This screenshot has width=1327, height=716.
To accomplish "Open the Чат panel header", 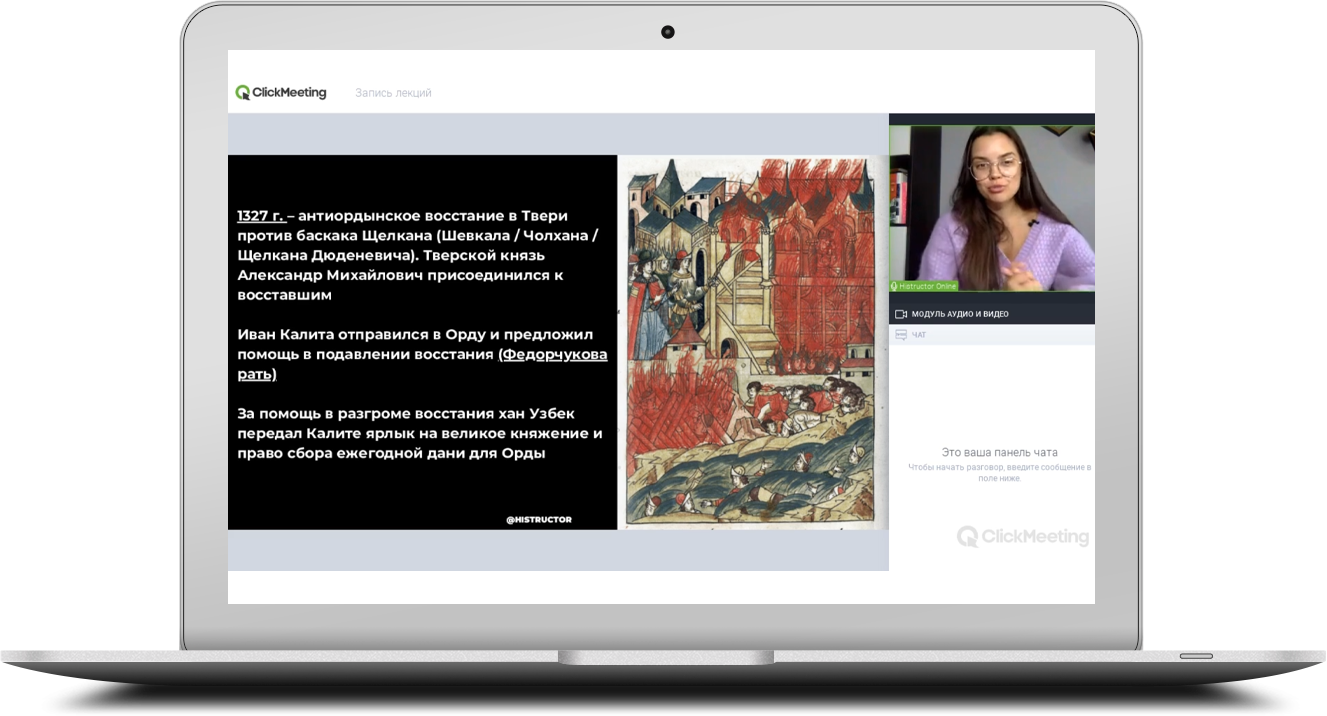I will point(992,335).
